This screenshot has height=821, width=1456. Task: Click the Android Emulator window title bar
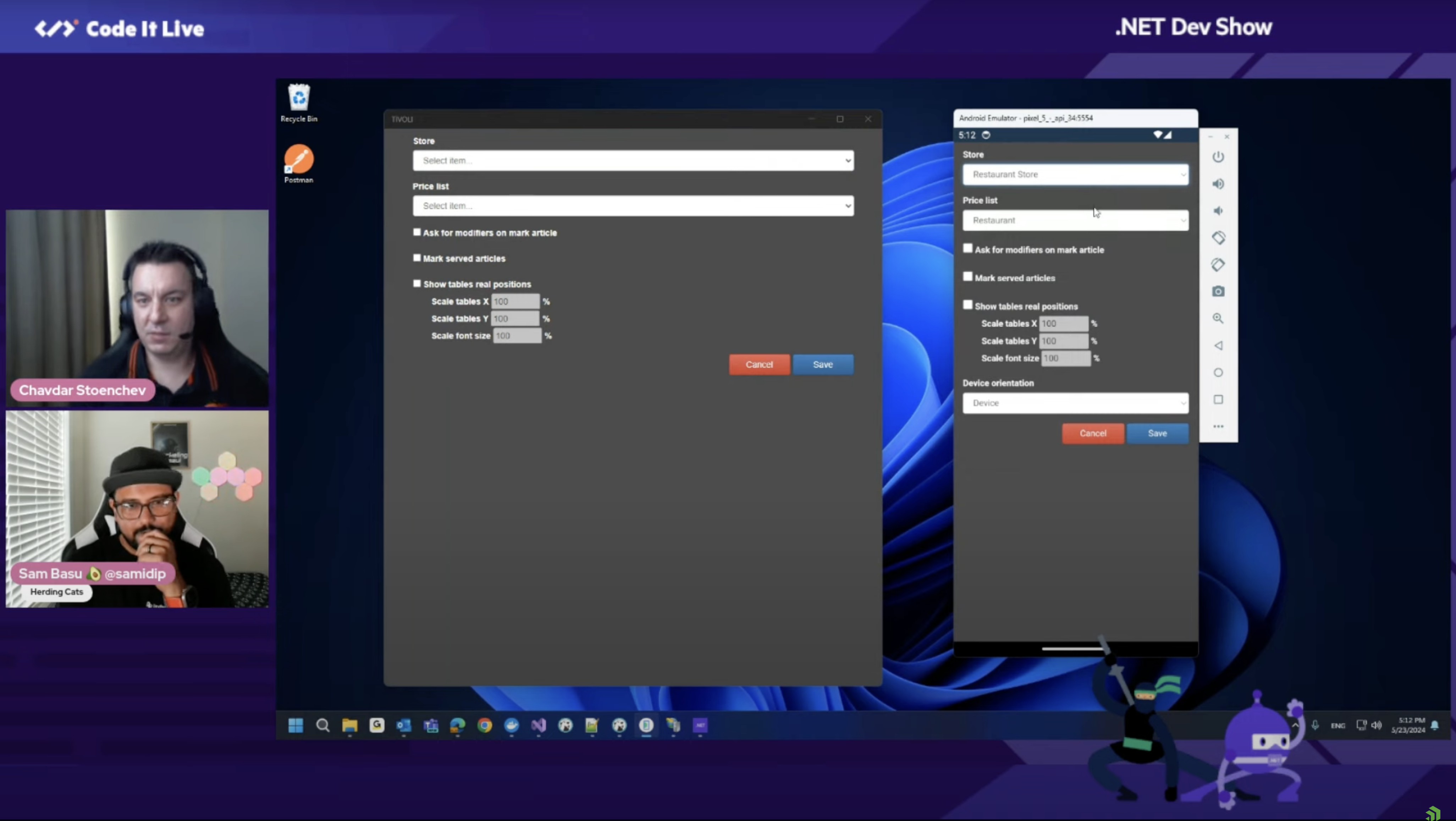pos(1076,118)
